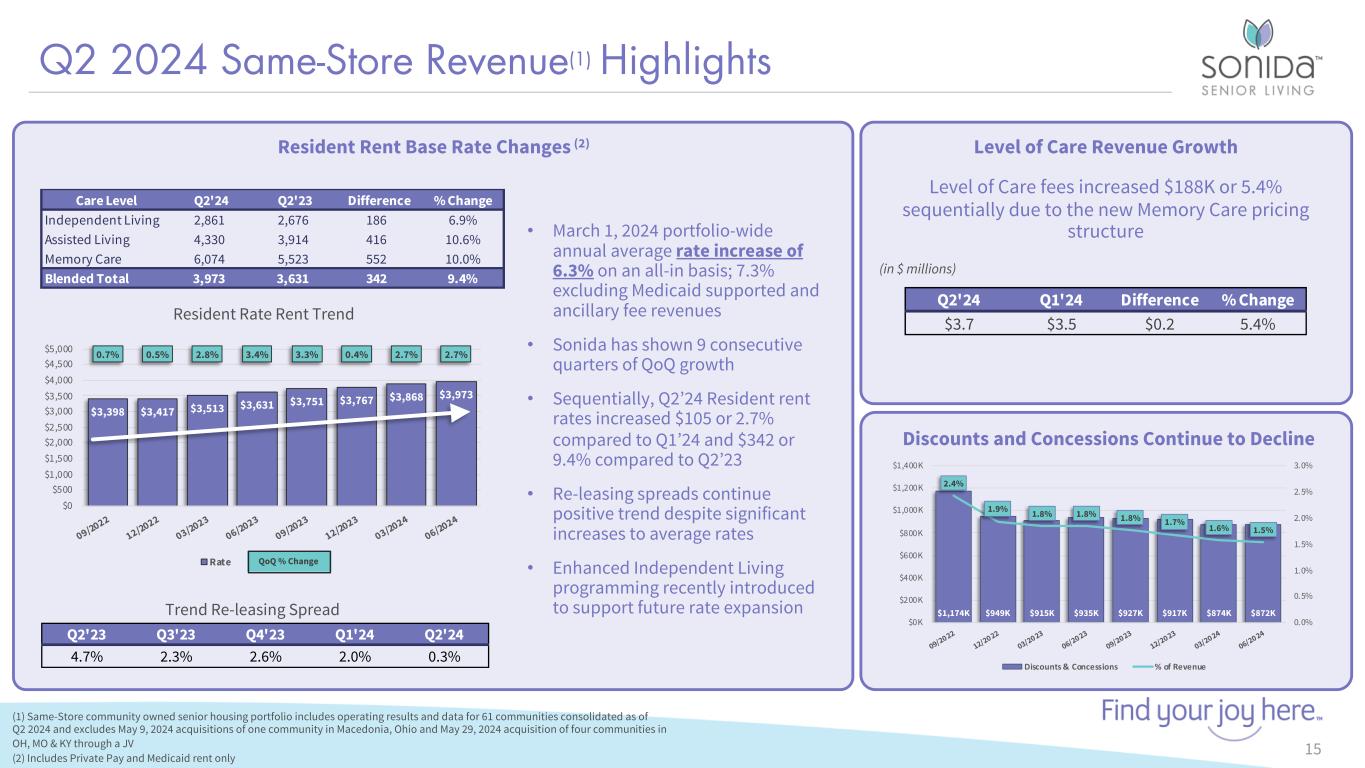This screenshot has width=1365, height=768.
Task: Click the % of Revenue line legend item
Action: [x=1162, y=667]
